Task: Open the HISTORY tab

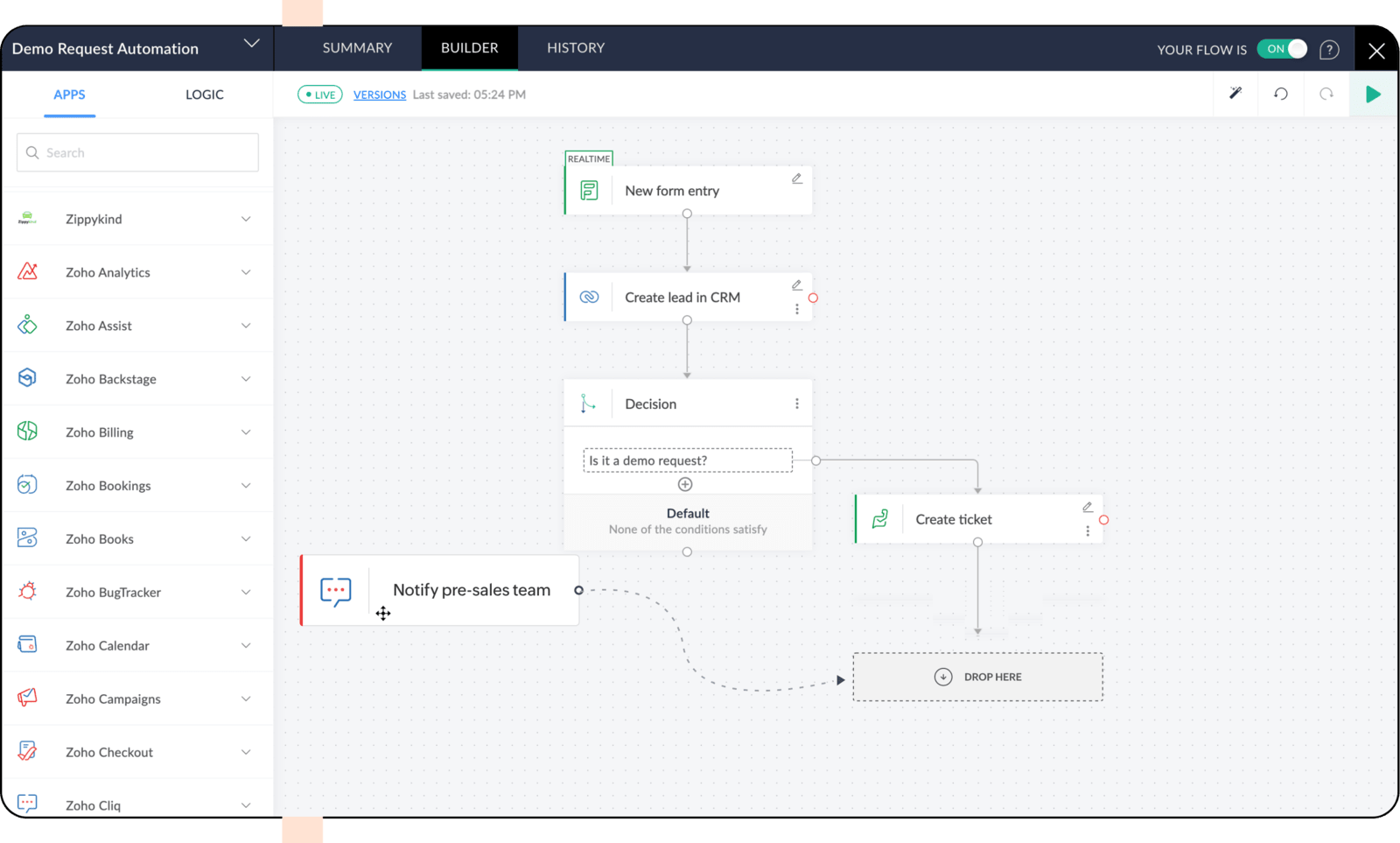Action: (576, 48)
